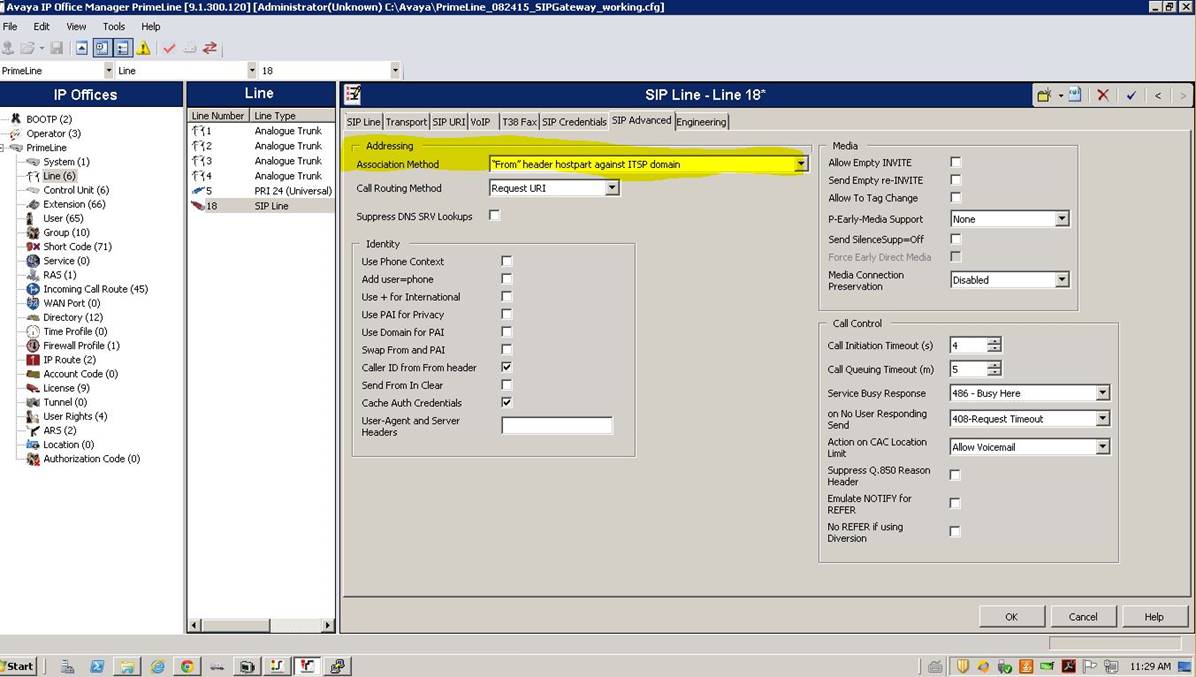
Task: Toggle Suppress DNS SRV Lookups checkbox
Action: pos(494,216)
